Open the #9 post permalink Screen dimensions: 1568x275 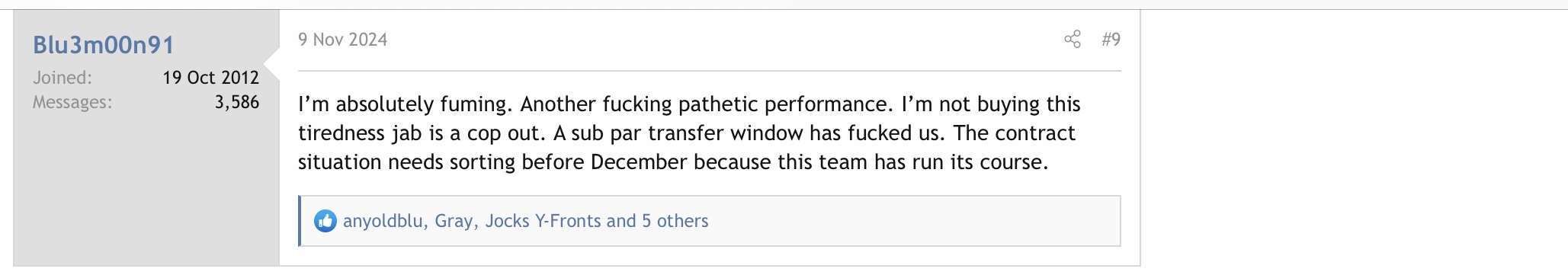coord(1111,40)
